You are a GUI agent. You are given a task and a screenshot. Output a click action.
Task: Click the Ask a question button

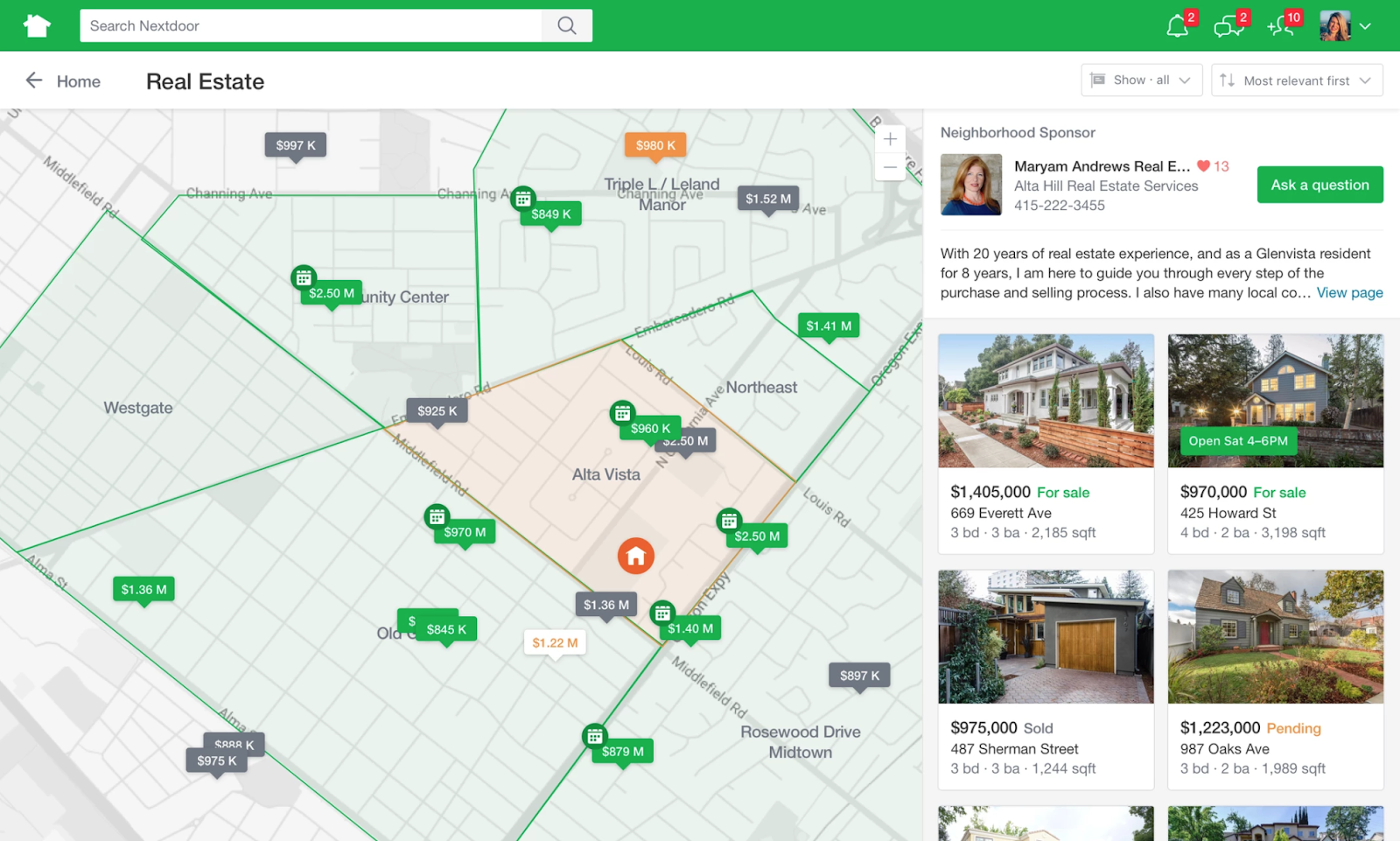pos(1320,185)
